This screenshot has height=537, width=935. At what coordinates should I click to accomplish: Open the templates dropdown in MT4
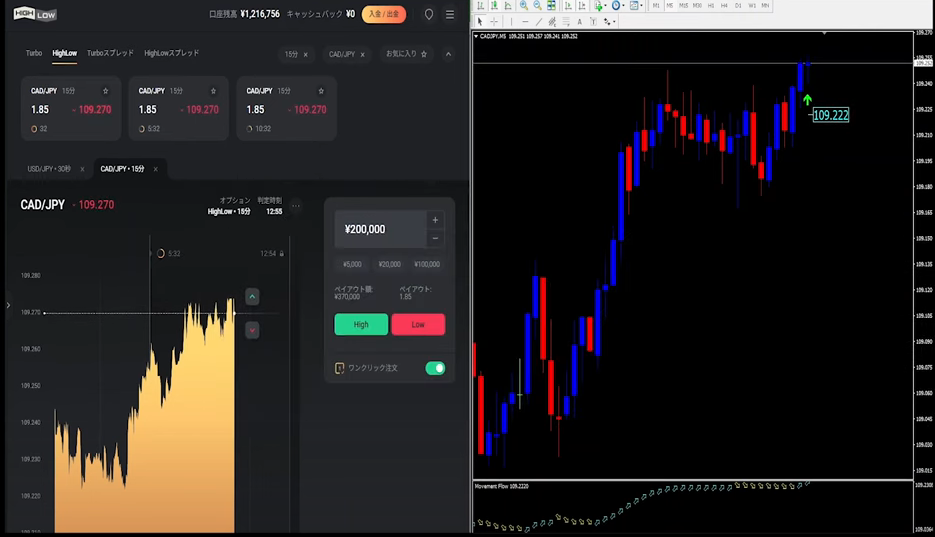(x=636, y=5)
